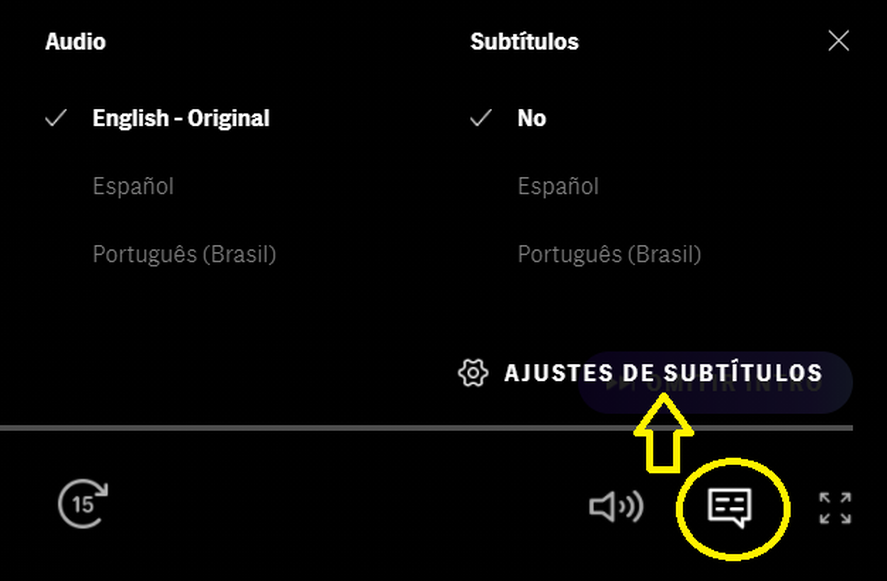
Task: Skip forward 15 seconds
Action: click(x=83, y=503)
